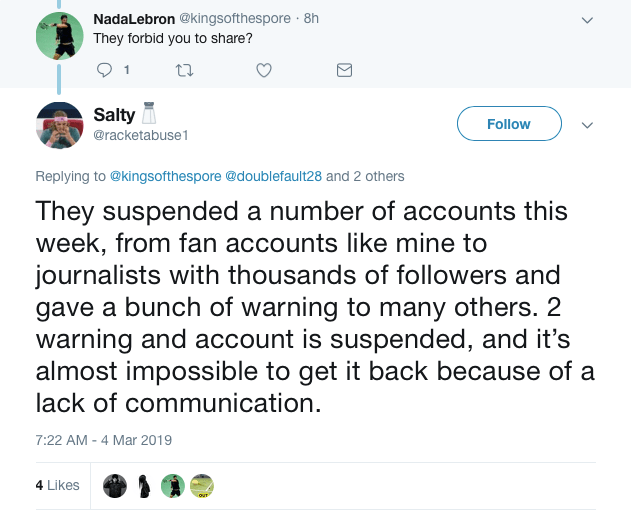View the 4 Likes list
The image size is (631, 519).
click(57, 485)
